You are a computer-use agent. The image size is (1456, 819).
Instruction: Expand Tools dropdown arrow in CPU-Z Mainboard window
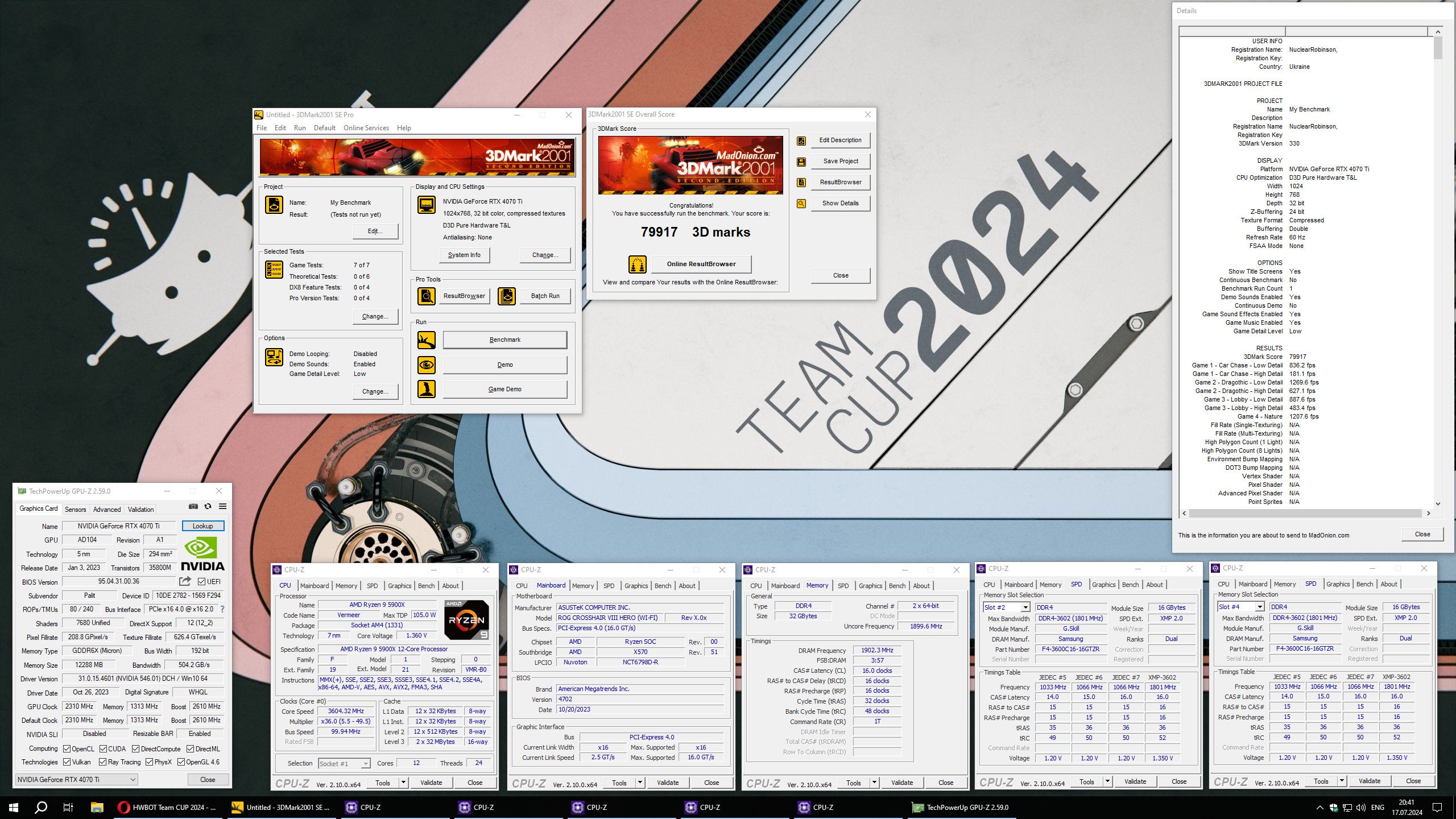point(640,783)
